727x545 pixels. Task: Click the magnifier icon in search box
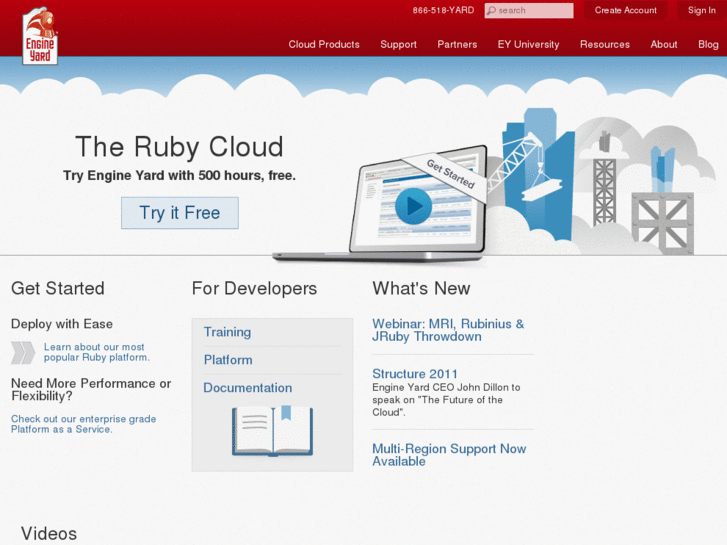(491, 10)
